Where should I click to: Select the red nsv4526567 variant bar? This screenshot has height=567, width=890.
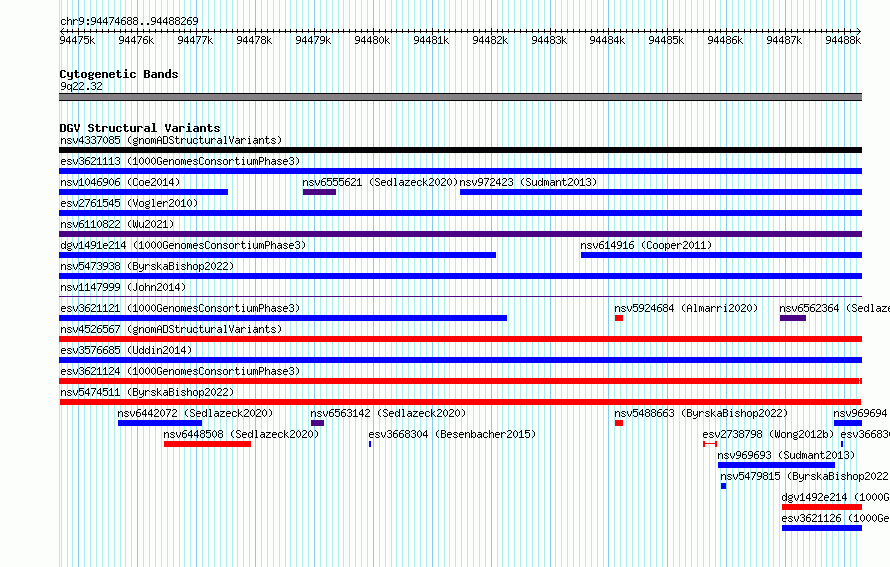(460, 339)
